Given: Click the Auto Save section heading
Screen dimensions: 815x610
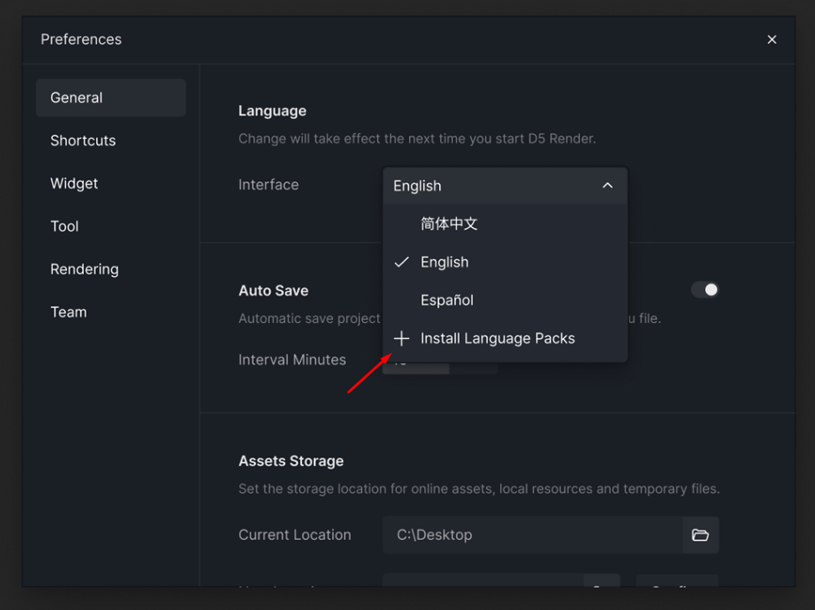Looking at the screenshot, I should (273, 290).
